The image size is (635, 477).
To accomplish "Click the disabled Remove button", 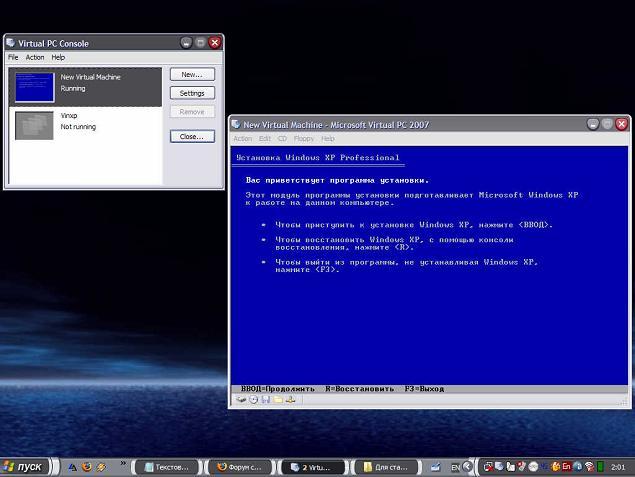I will pos(192,112).
